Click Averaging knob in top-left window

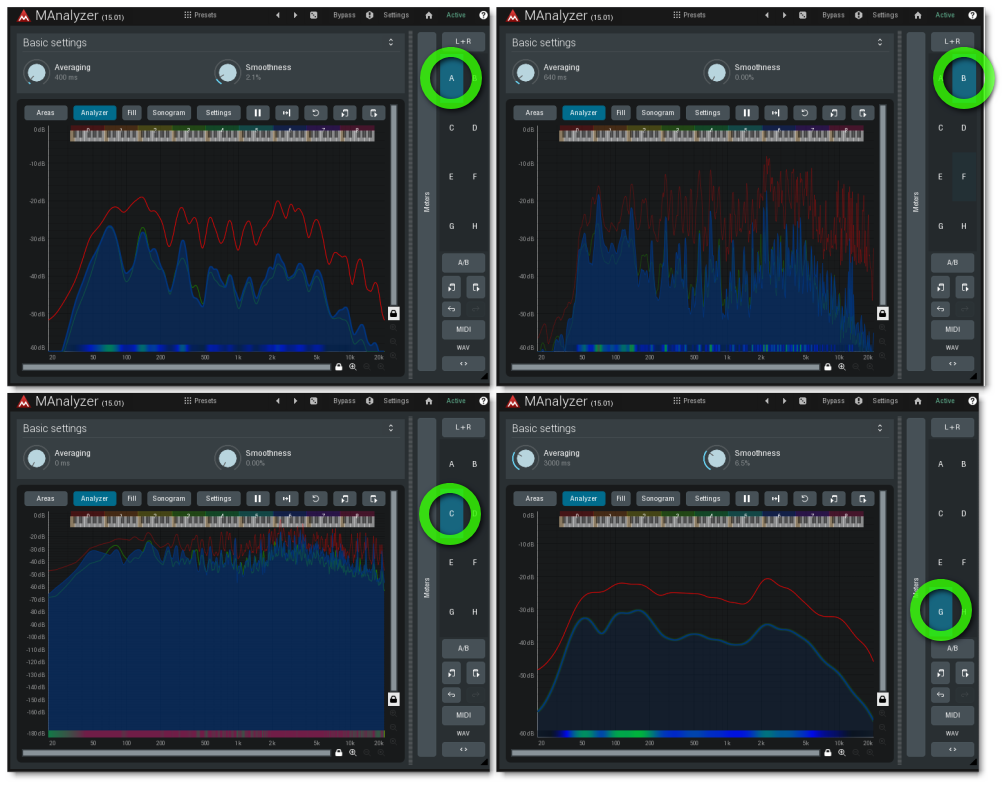tap(36, 72)
